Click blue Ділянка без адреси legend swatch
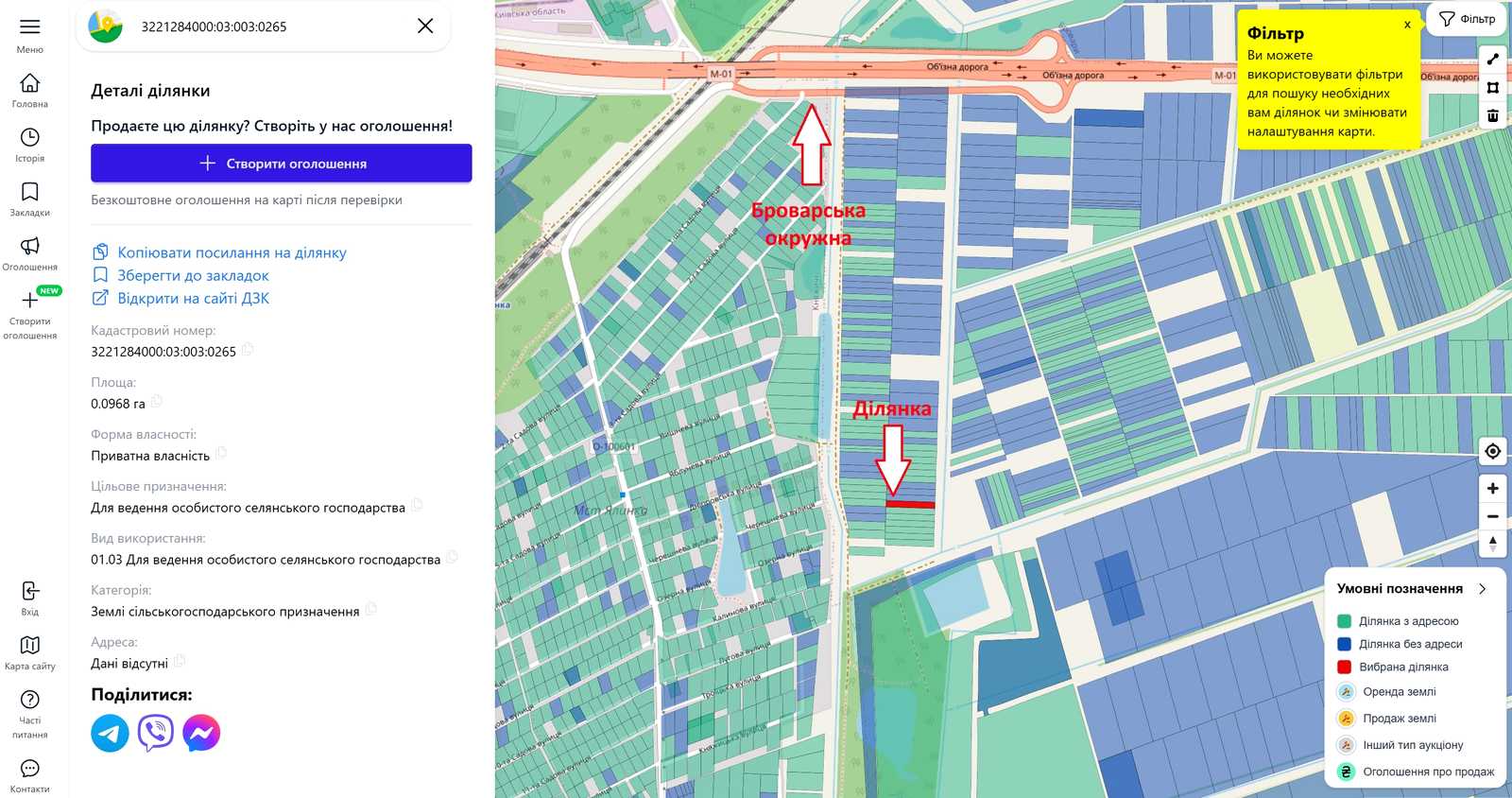This screenshot has width=1512, height=798. (x=1344, y=644)
